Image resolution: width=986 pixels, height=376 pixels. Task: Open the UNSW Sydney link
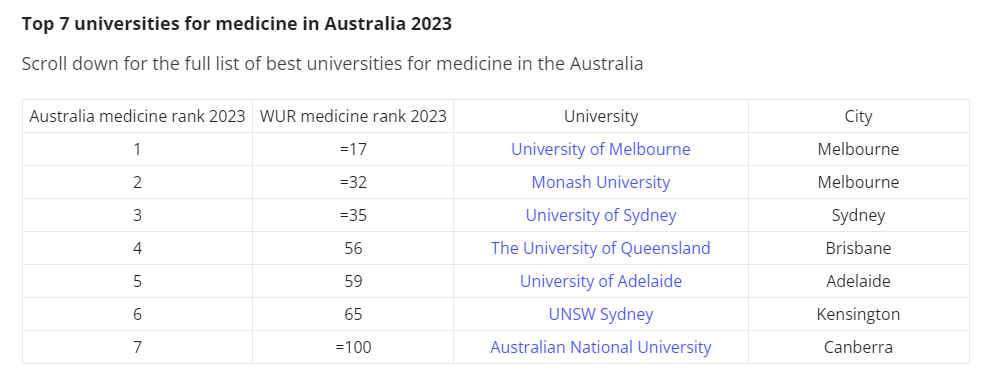pos(601,314)
